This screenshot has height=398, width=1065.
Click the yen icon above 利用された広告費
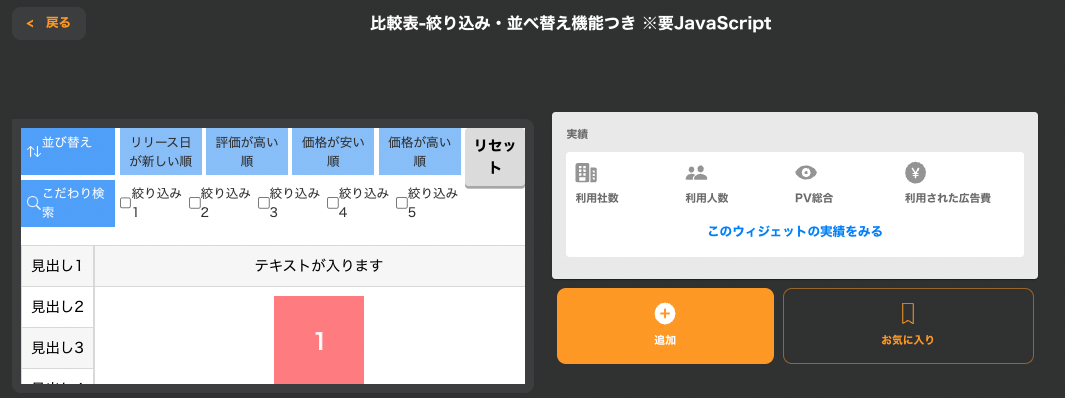(x=916, y=173)
